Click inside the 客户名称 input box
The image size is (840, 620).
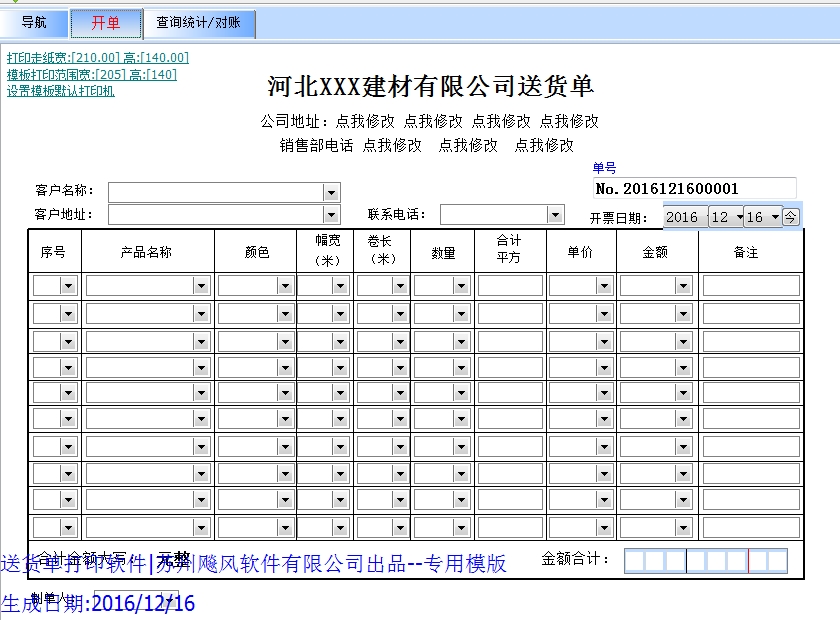(216, 192)
